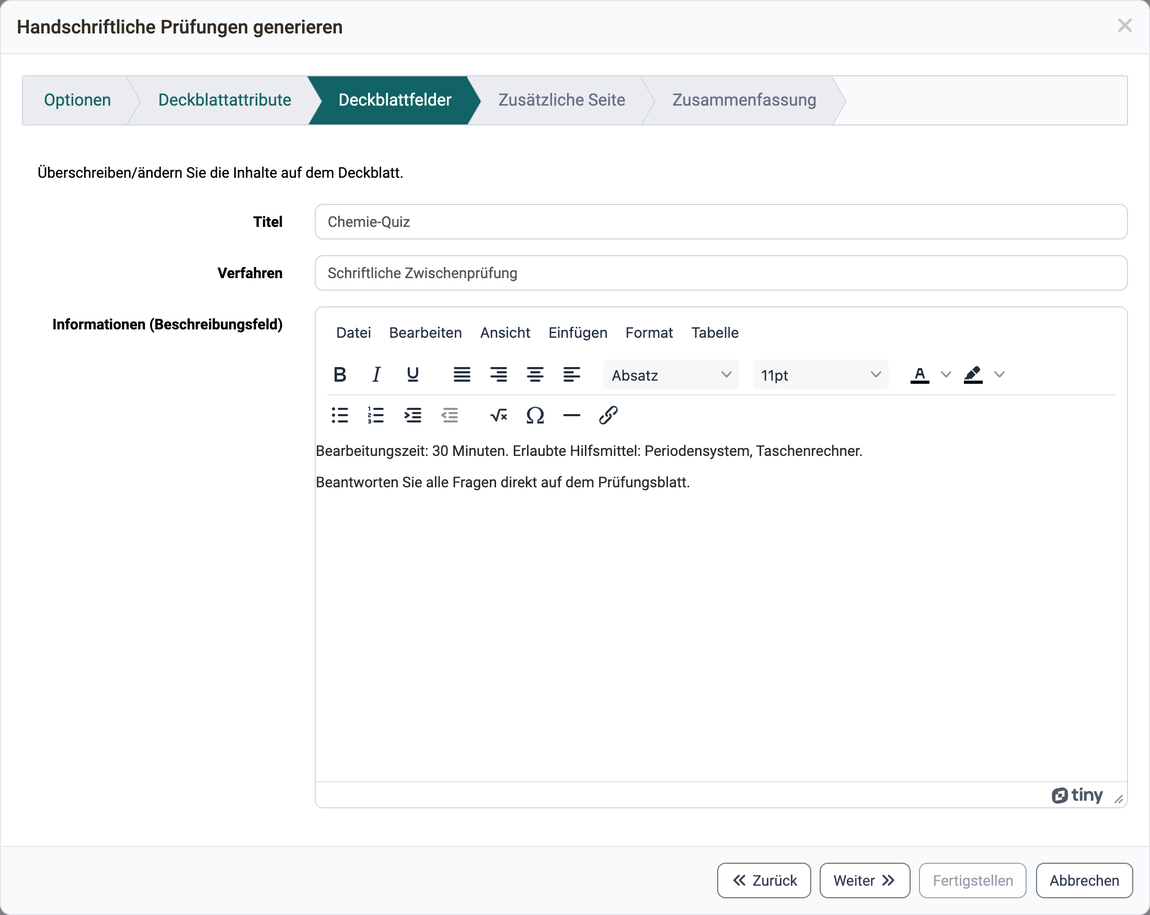Open the Einfügen menu
Viewport: 1150px width, 915px height.
tap(578, 333)
